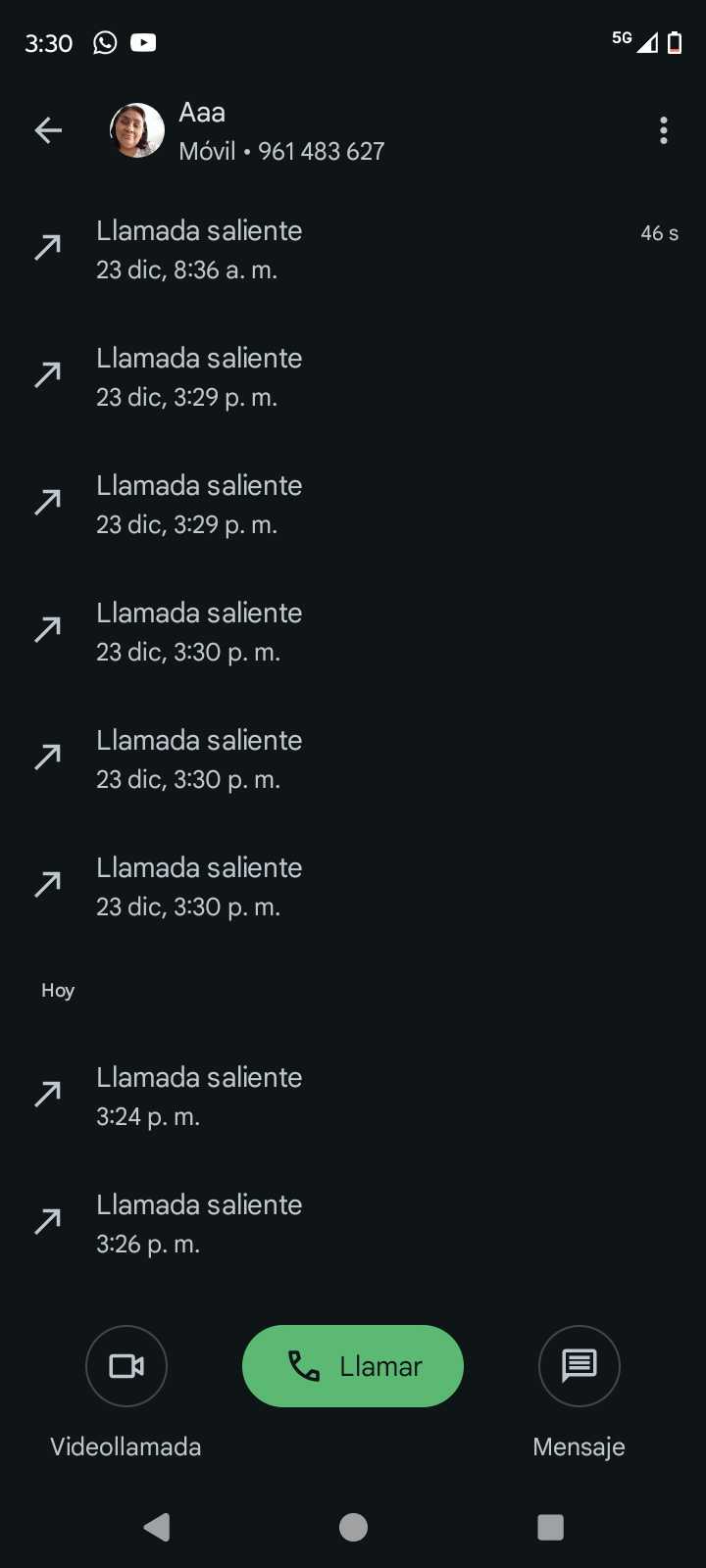This screenshot has height=1568, width=706.
Task: Tap the Videollamada label
Action: point(126,1446)
